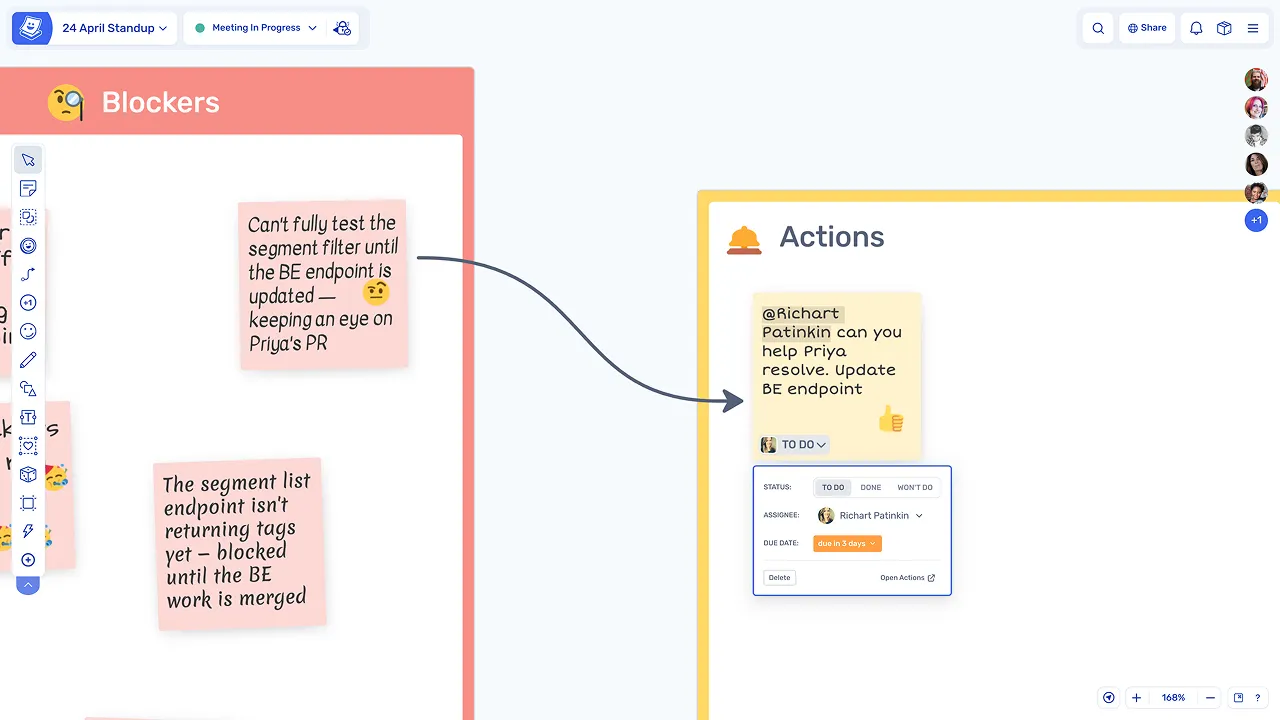
Task: Select the sticky note tool in left toolbar
Action: (28, 188)
